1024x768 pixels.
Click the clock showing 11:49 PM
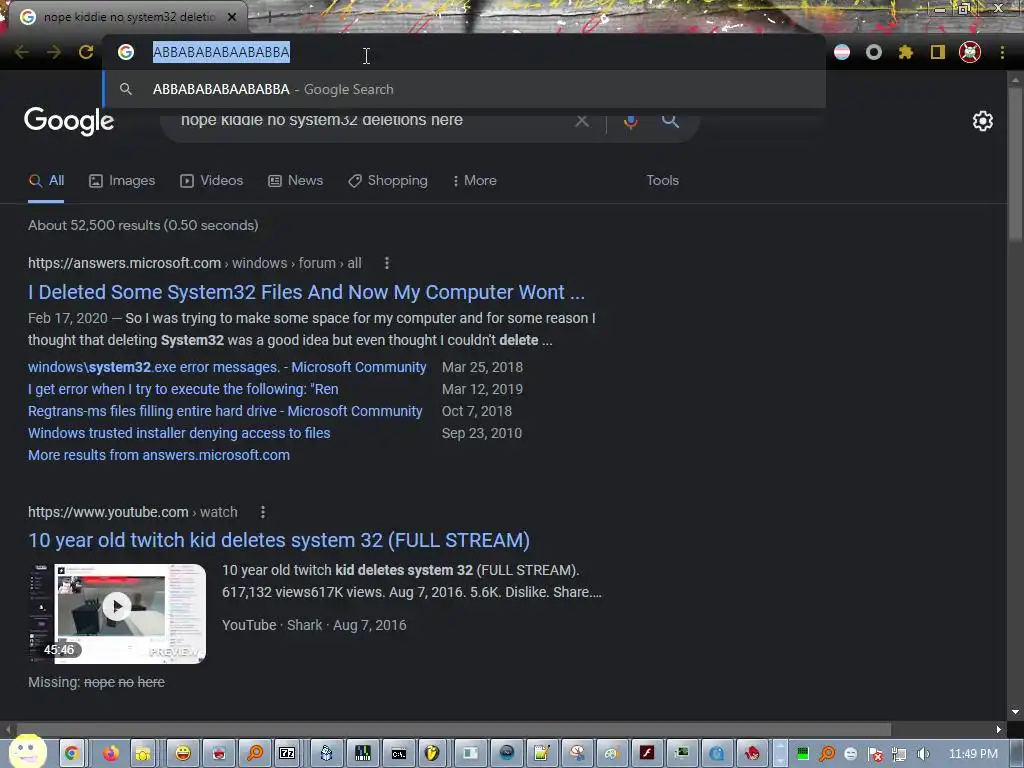point(973,754)
